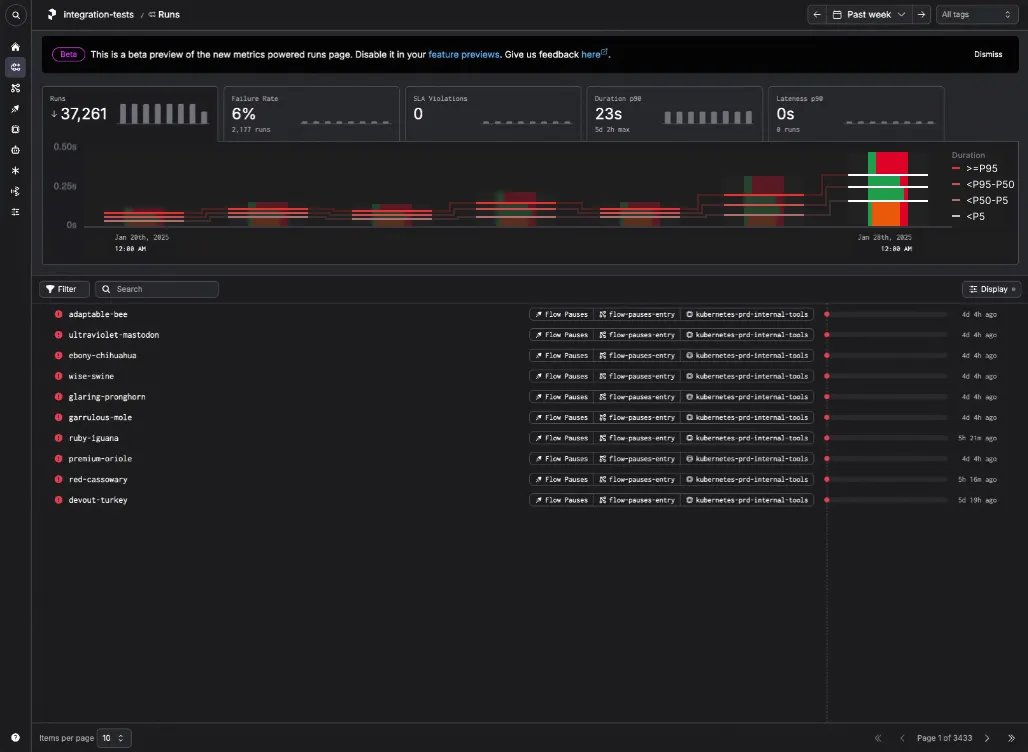The height and width of the screenshot is (752, 1028).
Task: Toggle the <P95-P50 duration legend entry
Action: [x=983, y=184]
